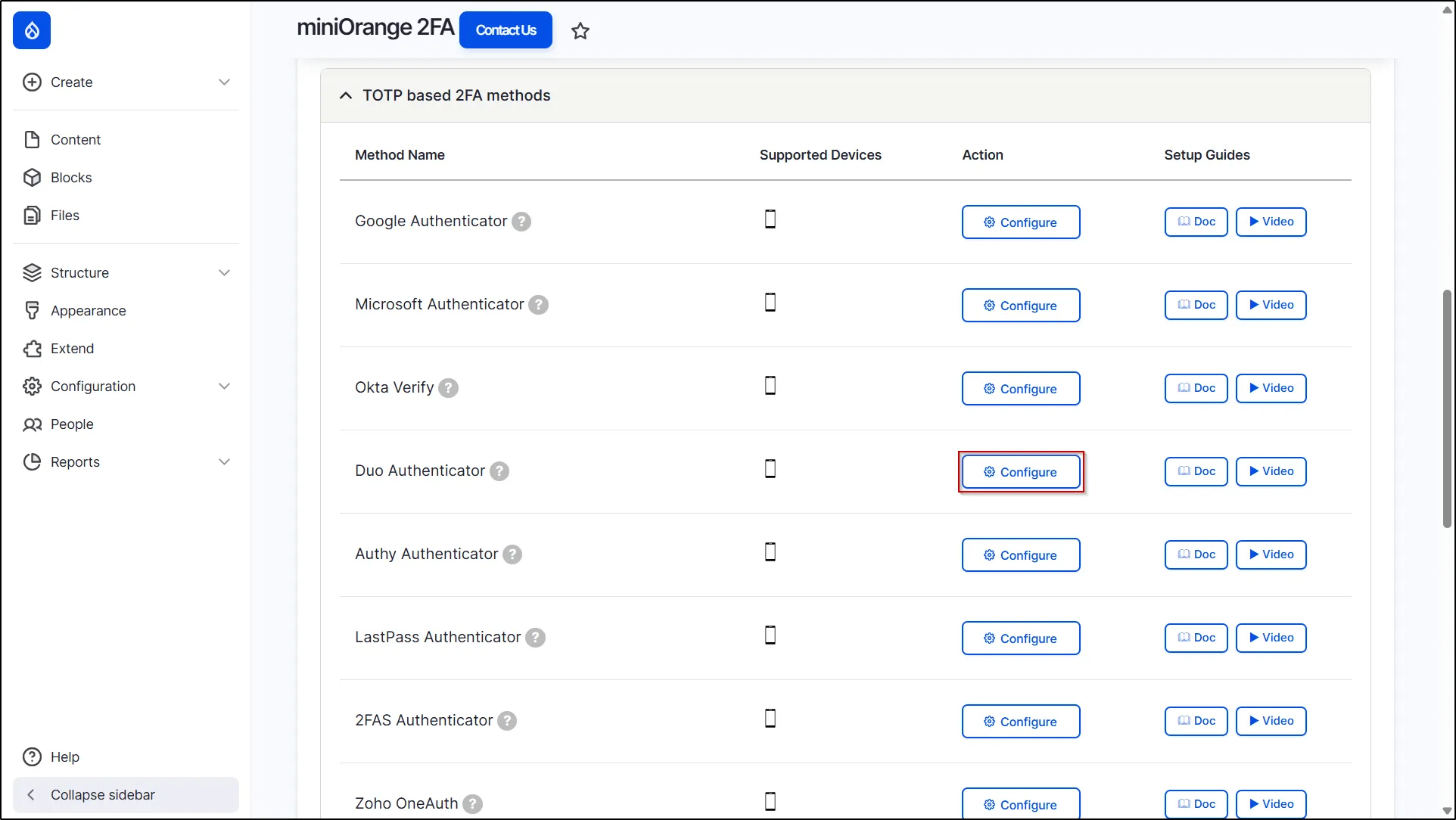Click the Contact Us button
Viewport: 1456px width, 820px height.
click(506, 30)
